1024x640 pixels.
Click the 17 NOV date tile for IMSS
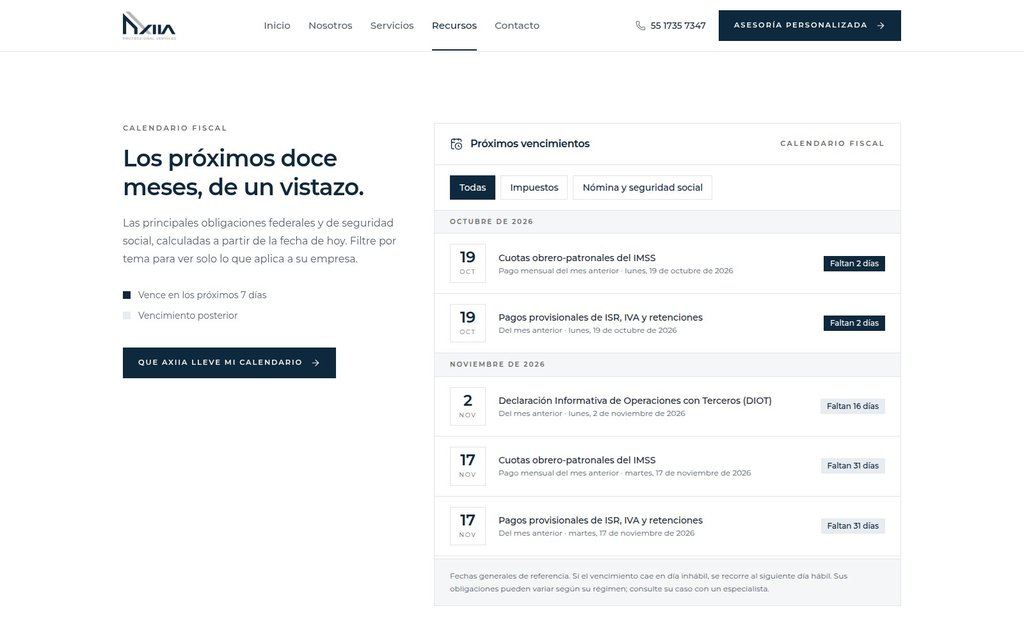468,466
